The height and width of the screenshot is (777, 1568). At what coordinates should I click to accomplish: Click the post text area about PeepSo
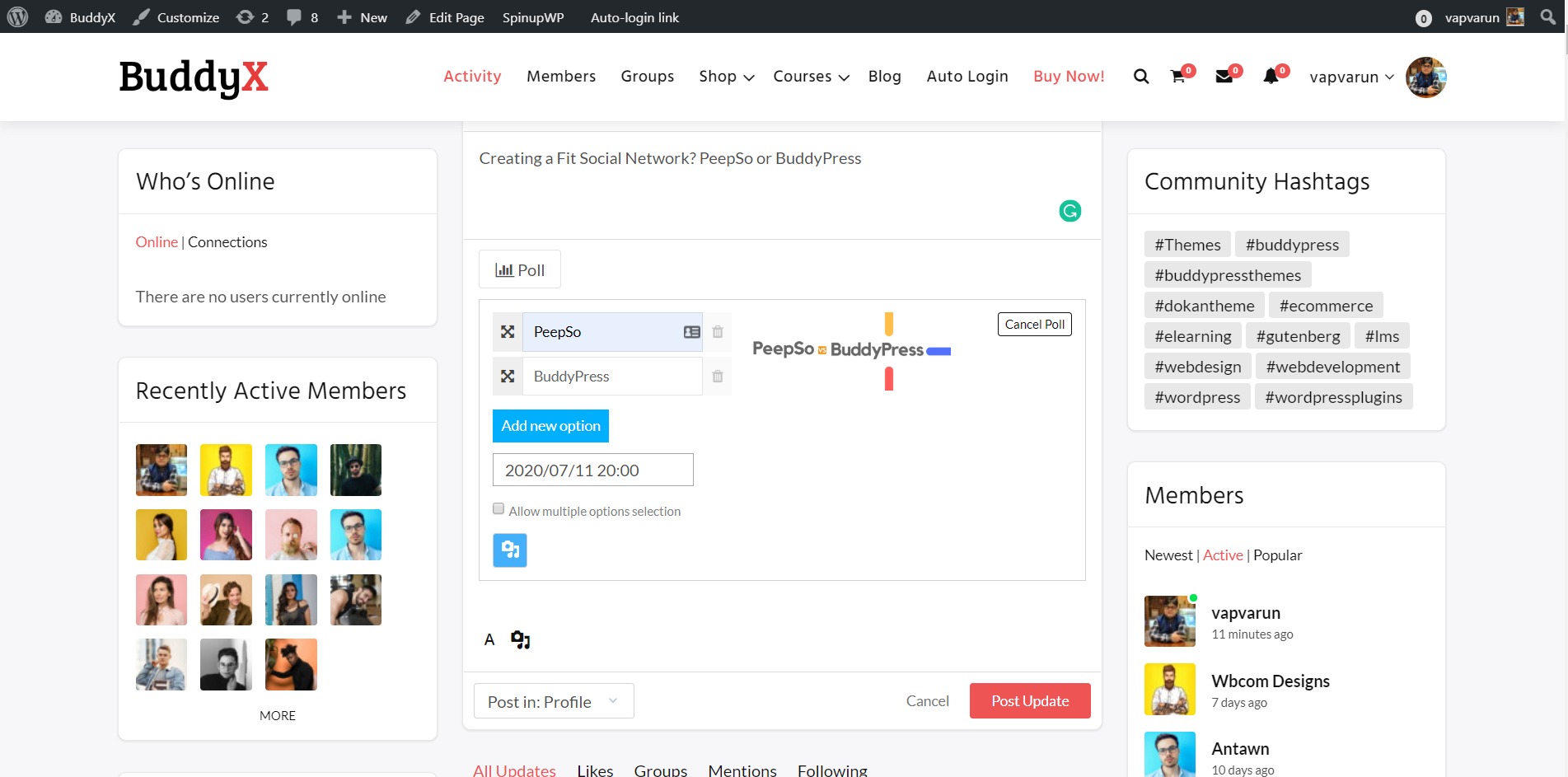[782, 185]
